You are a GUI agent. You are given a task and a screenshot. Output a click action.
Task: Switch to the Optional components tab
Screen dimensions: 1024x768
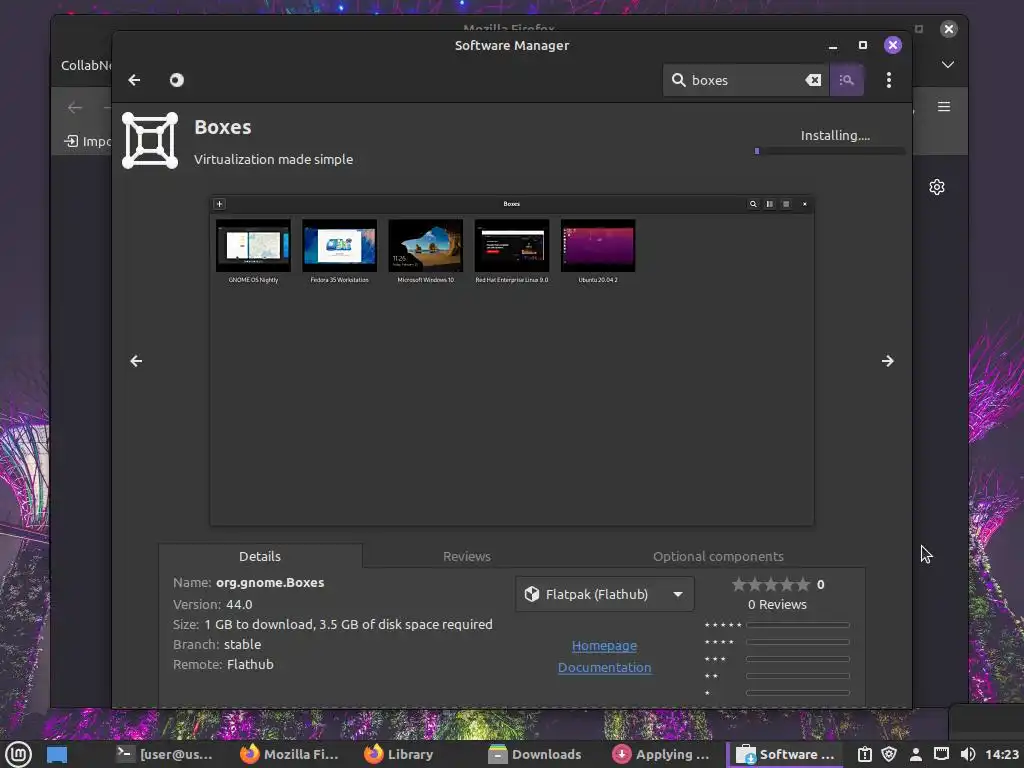tap(718, 556)
